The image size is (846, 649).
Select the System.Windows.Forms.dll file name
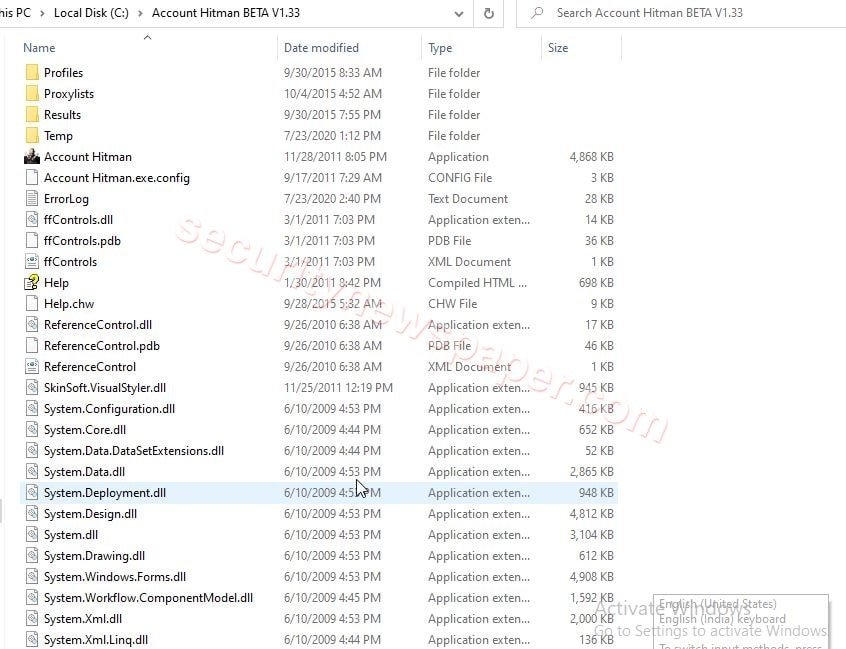click(x=115, y=577)
